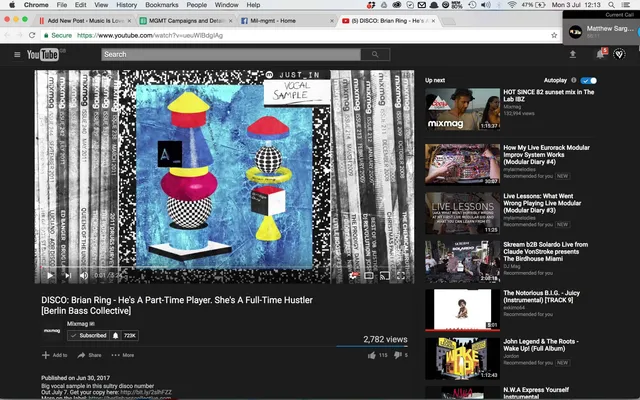Image resolution: width=640 pixels, height=400 pixels.
Task: Open the Wi-Fi status menu
Action: [x=512, y=5]
